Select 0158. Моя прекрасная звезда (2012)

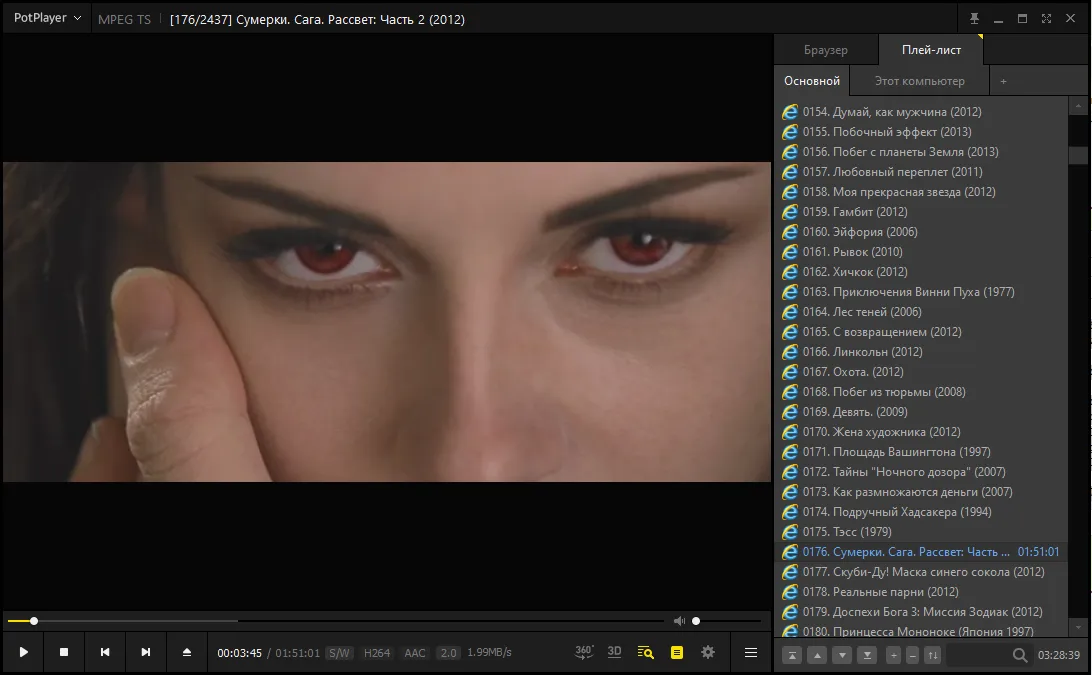920,192
